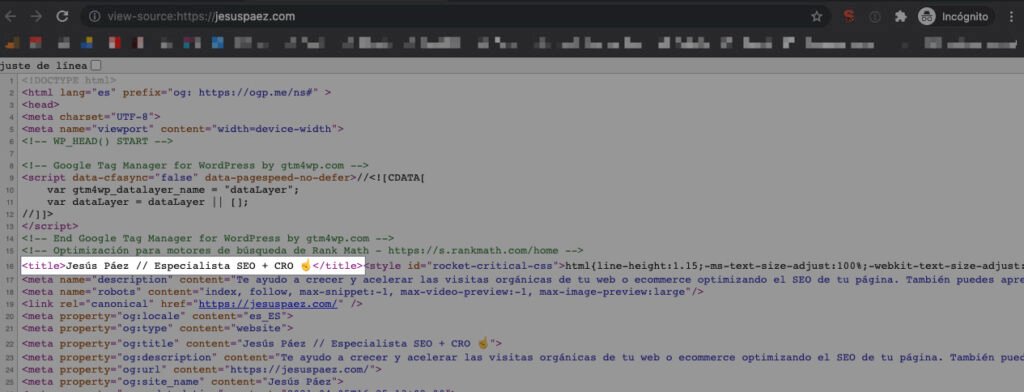Click the meta name="description" line

tap(522, 280)
